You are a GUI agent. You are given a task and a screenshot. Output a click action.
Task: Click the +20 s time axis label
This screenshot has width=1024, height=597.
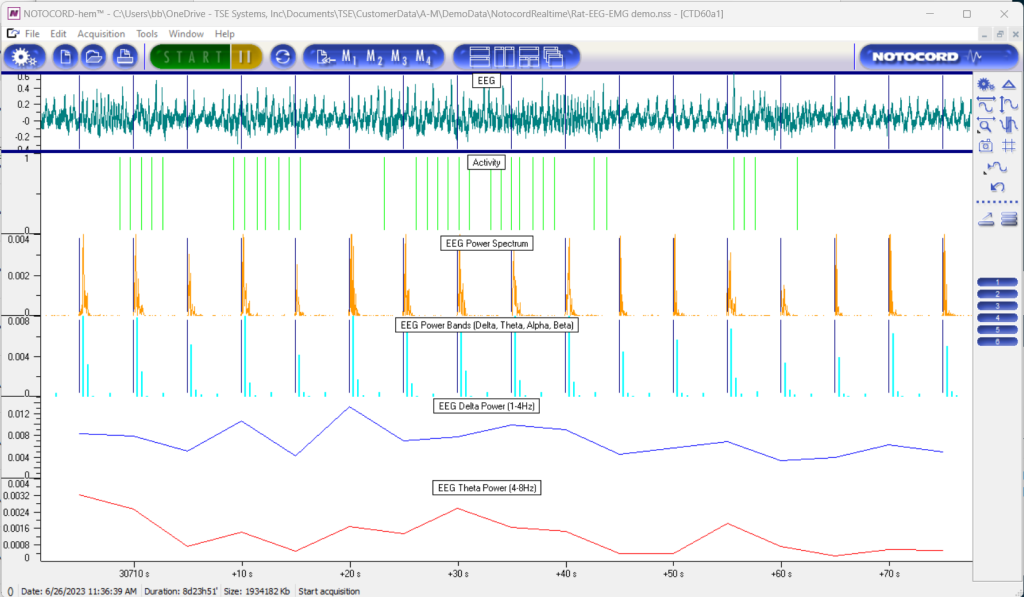(350, 573)
